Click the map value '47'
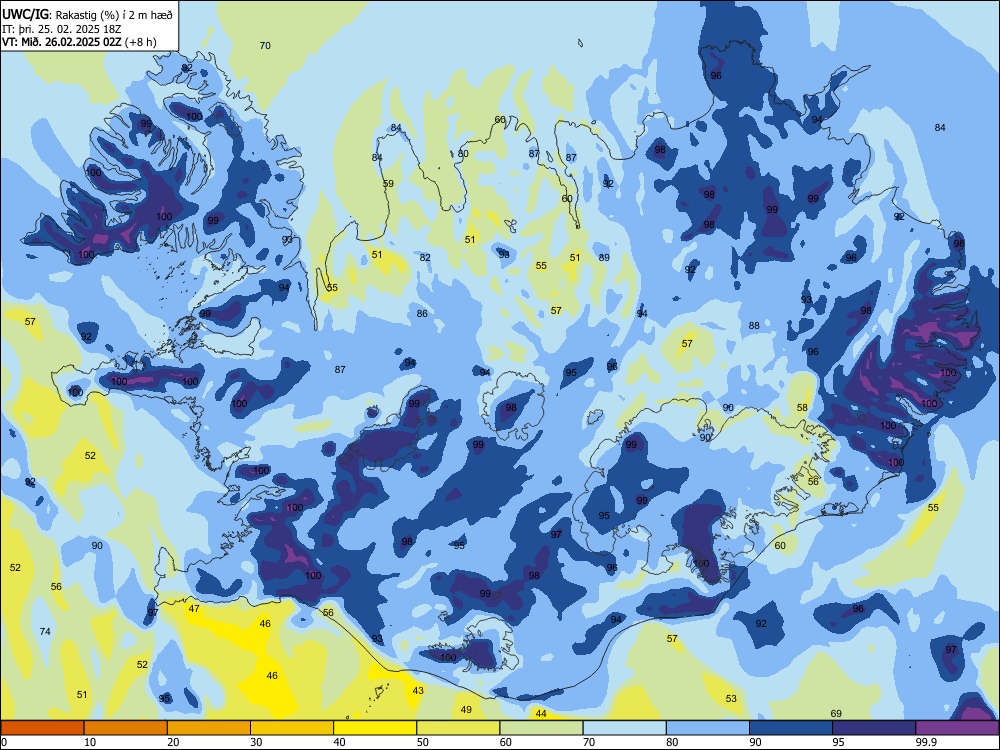The image size is (1000, 750). 194,608
